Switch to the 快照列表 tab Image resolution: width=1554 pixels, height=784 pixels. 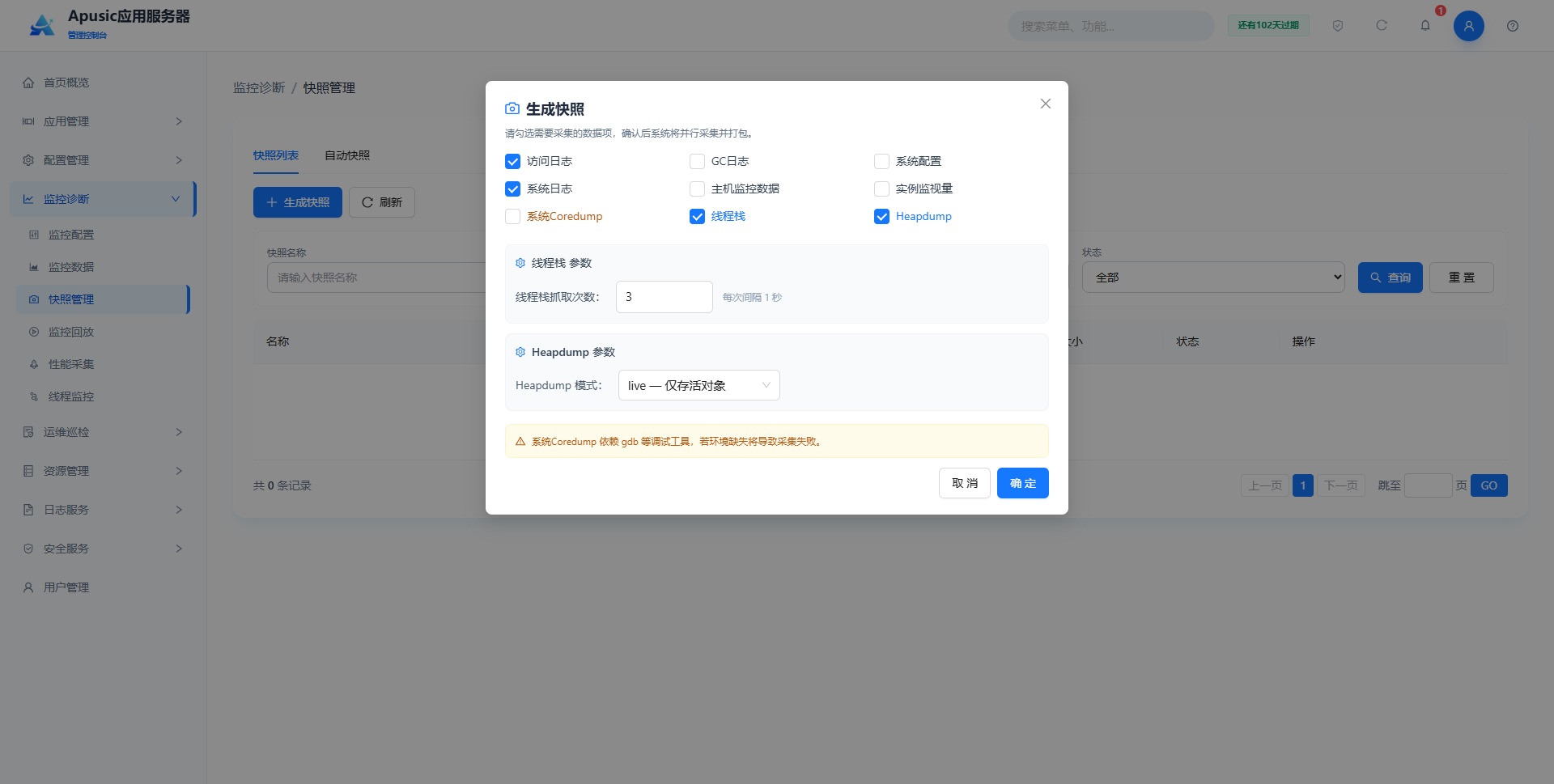(x=276, y=155)
